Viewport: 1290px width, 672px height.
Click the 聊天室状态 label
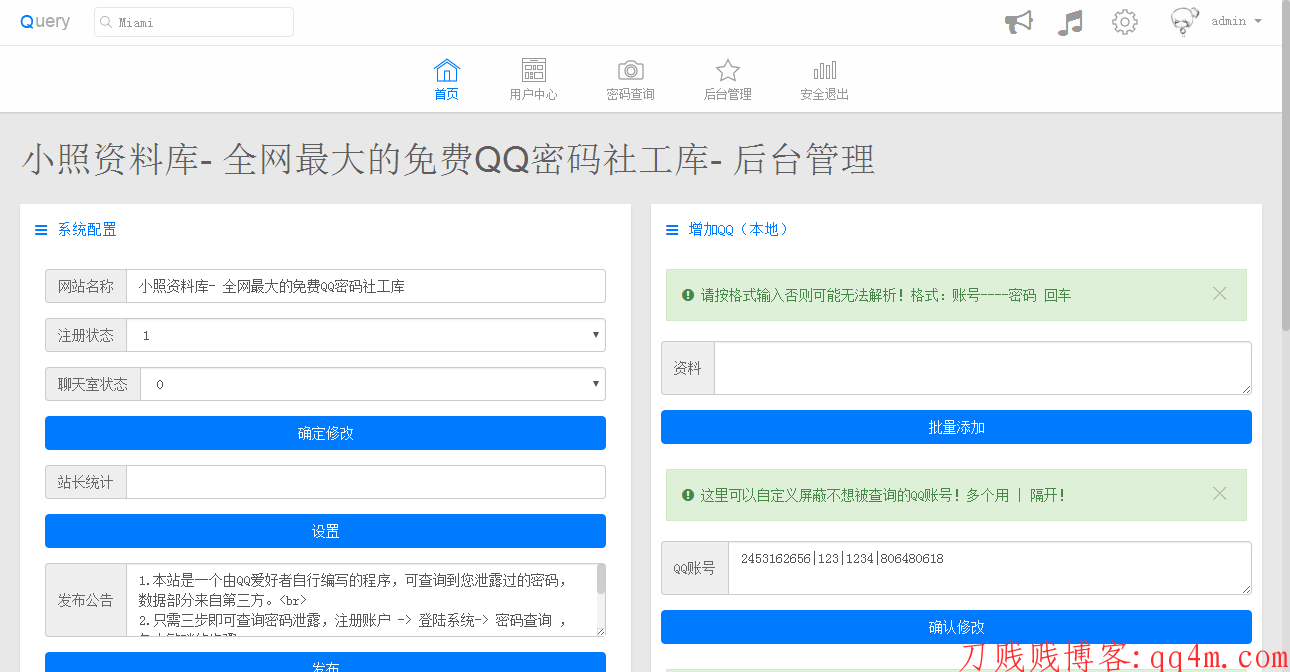click(x=93, y=384)
